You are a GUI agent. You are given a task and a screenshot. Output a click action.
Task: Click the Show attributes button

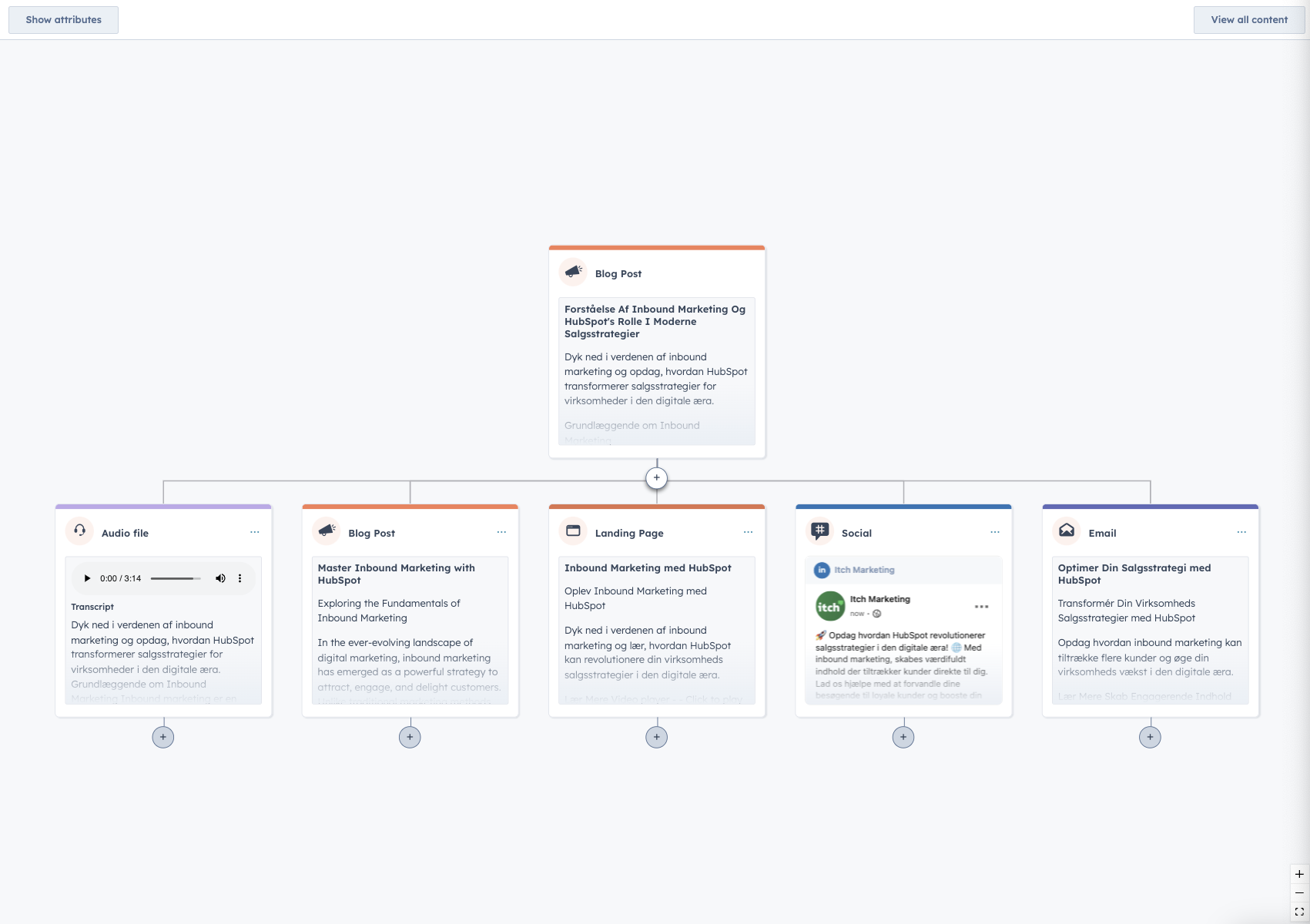(63, 20)
